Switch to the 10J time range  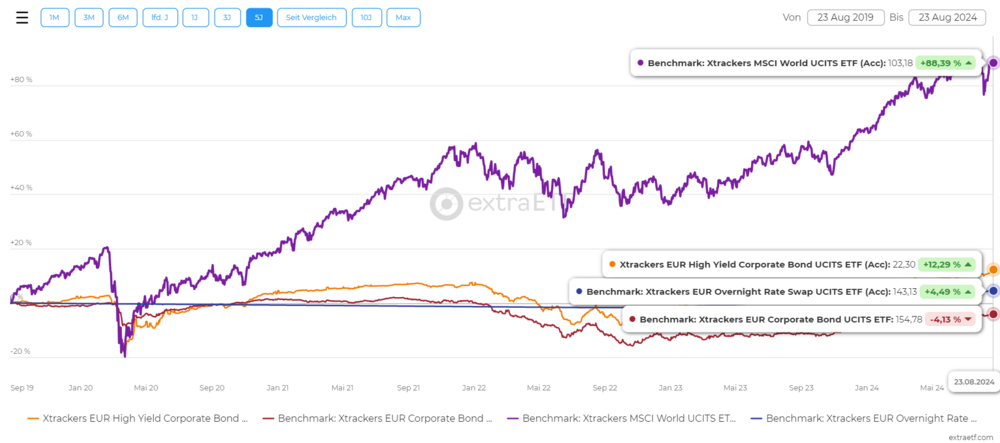coord(366,18)
